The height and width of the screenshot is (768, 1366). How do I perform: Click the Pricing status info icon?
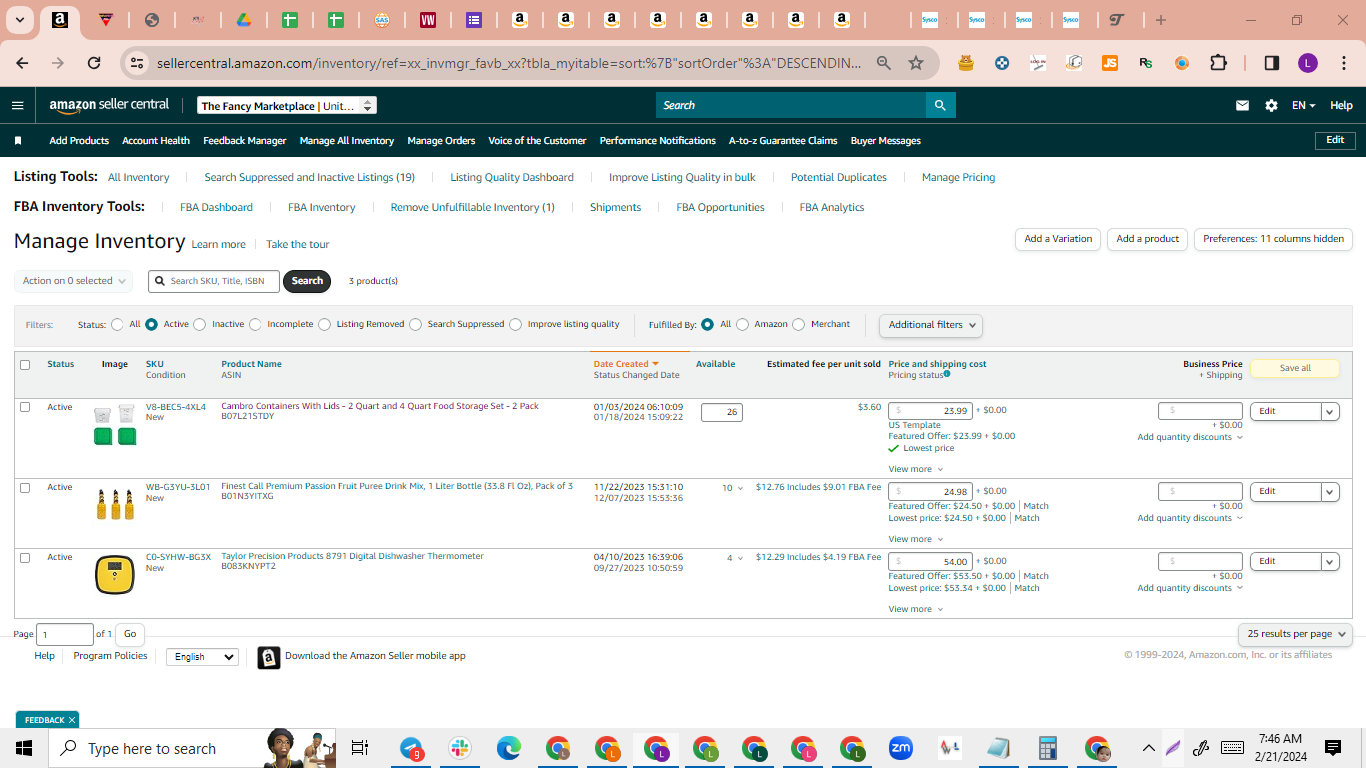[947, 374]
